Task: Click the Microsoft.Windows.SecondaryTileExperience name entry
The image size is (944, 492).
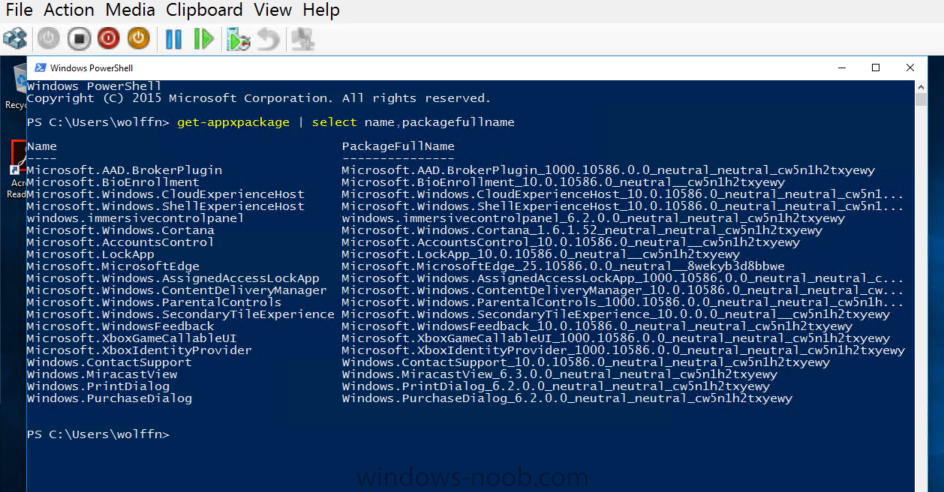Action: point(180,314)
